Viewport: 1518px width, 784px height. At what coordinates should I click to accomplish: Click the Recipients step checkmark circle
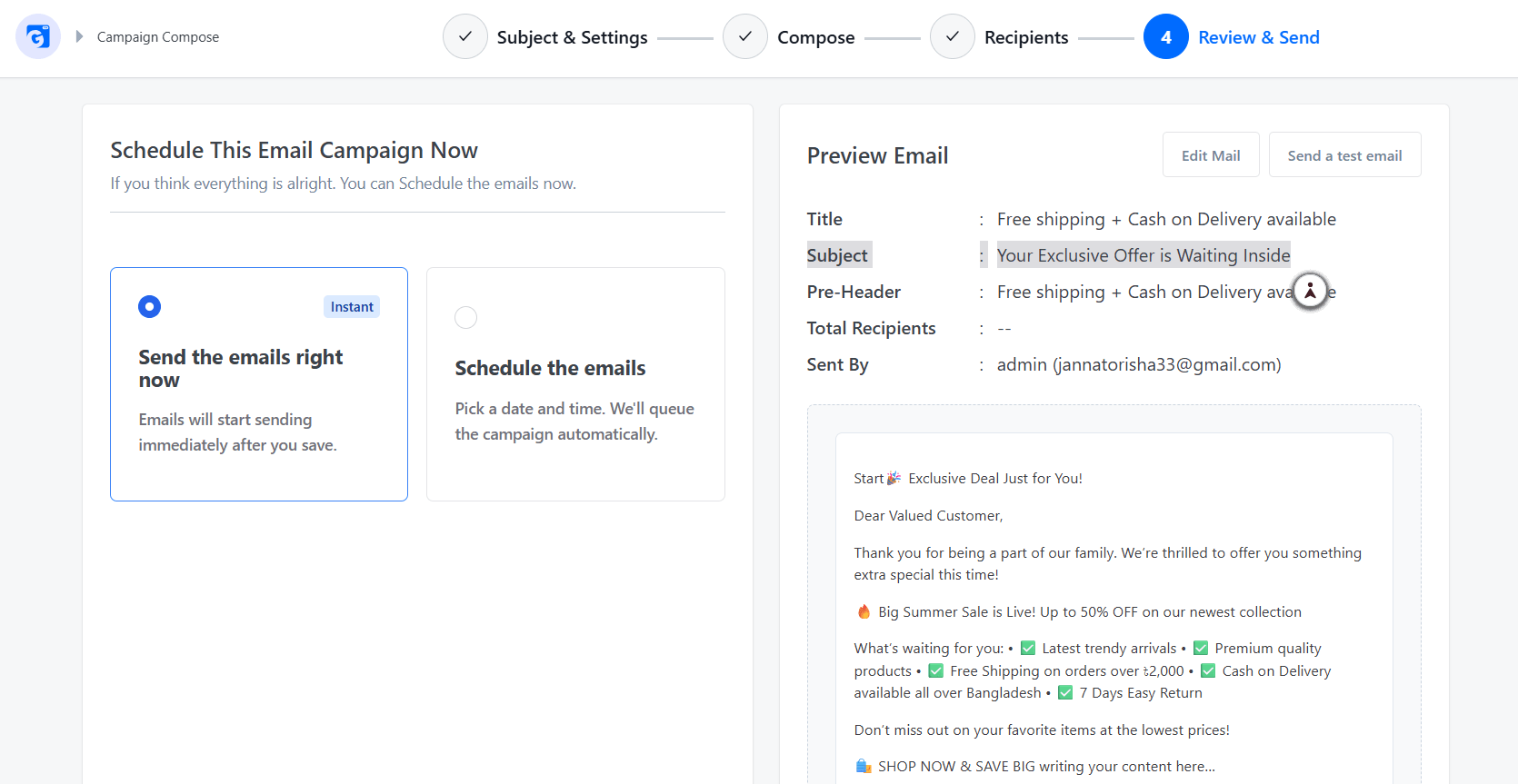[953, 36]
